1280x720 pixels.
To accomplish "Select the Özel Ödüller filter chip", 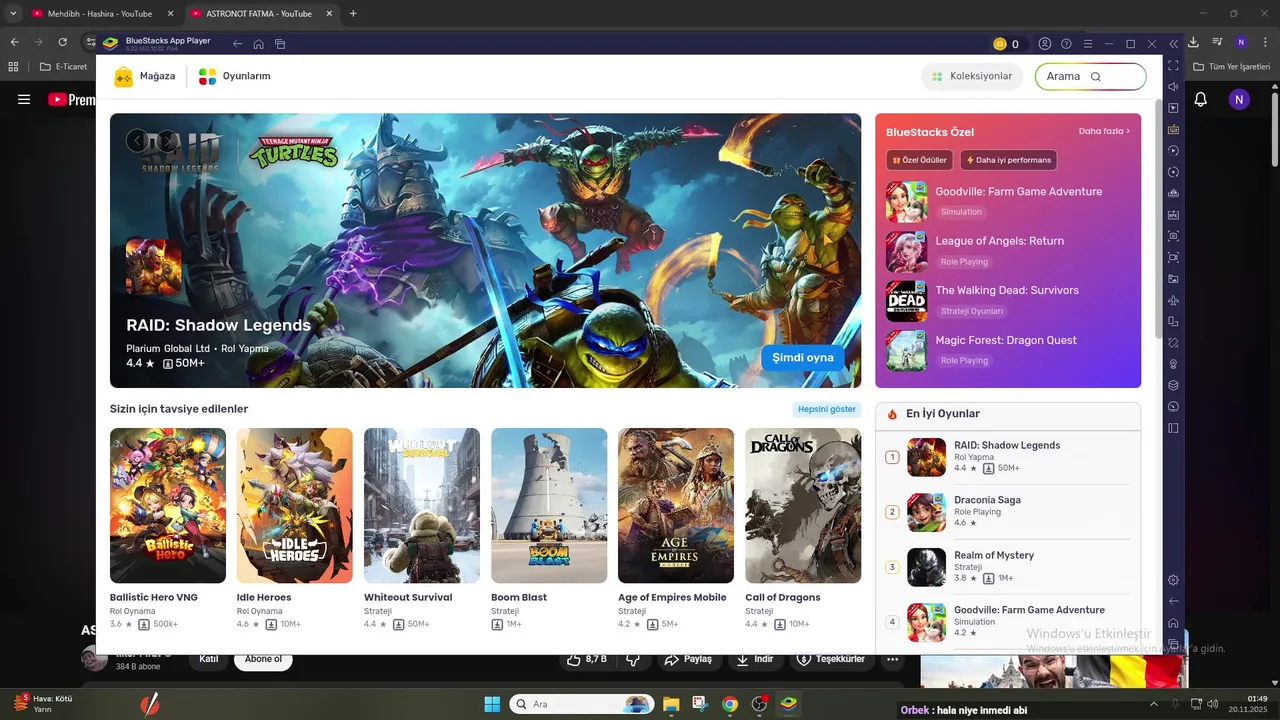I will (920, 160).
